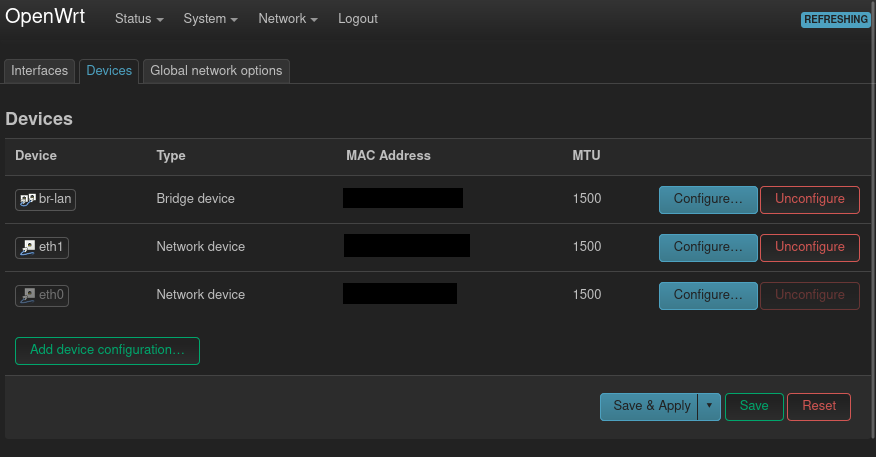Click the 1500 MTU value for eth1
The width and height of the screenshot is (876, 457).
tap(587, 246)
